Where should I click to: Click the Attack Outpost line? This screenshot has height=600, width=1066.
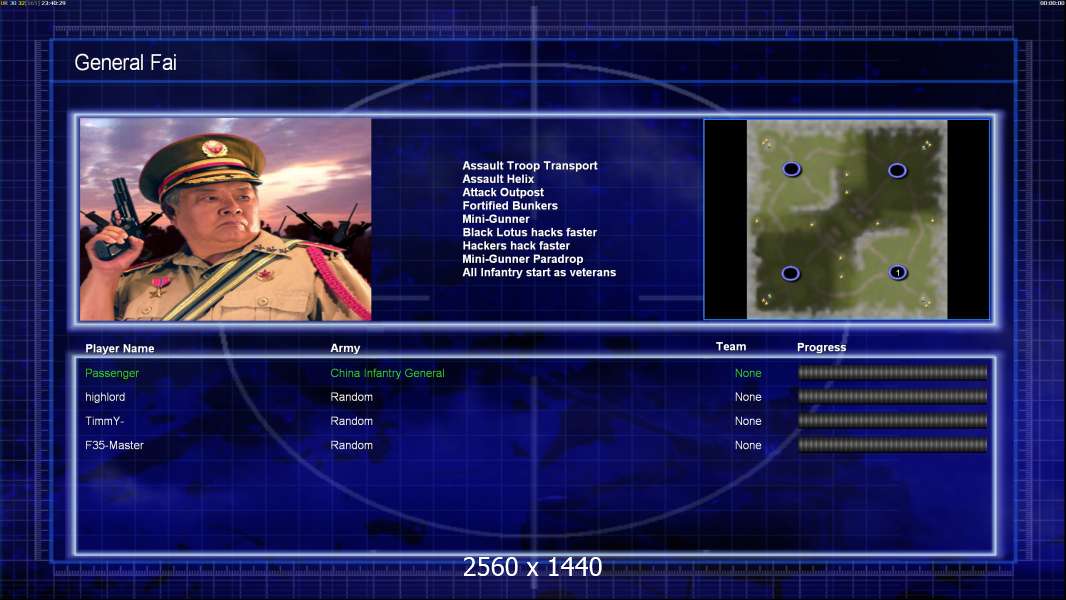point(502,192)
